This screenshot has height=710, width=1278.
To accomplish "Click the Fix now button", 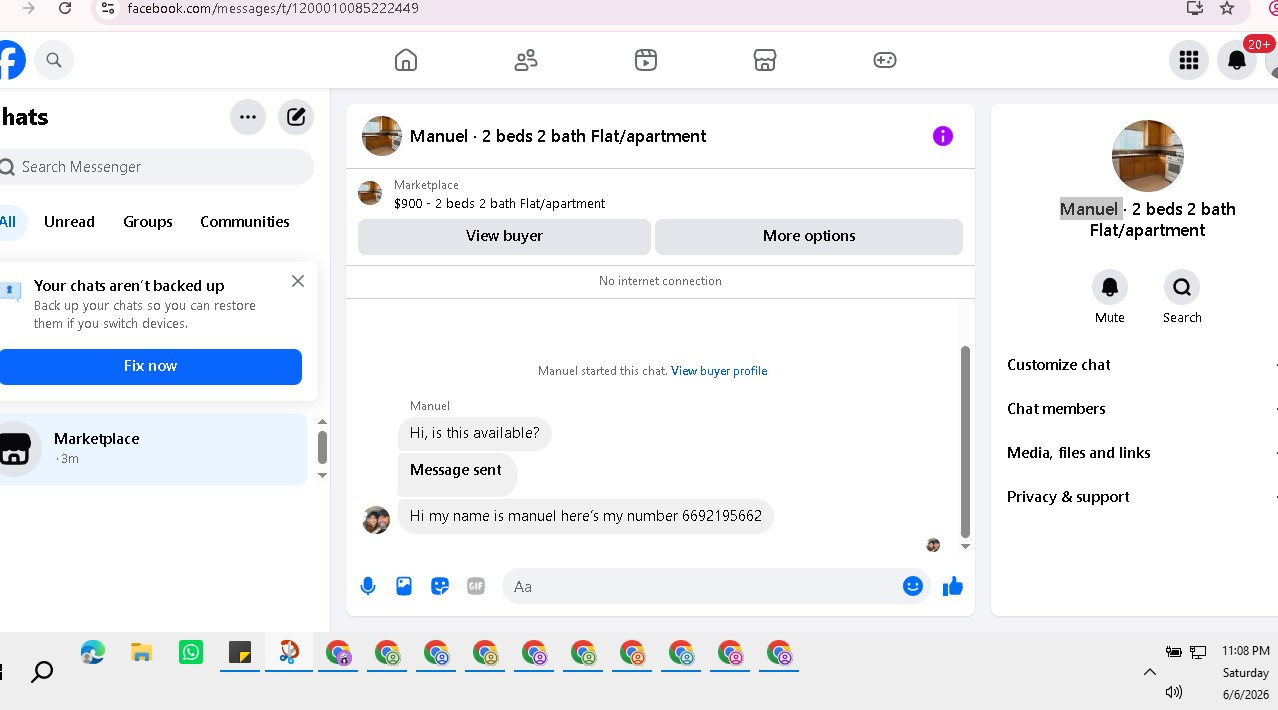I will (x=150, y=366).
